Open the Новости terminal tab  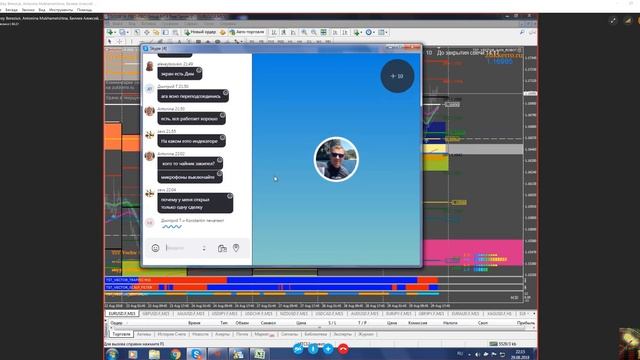[200, 334]
